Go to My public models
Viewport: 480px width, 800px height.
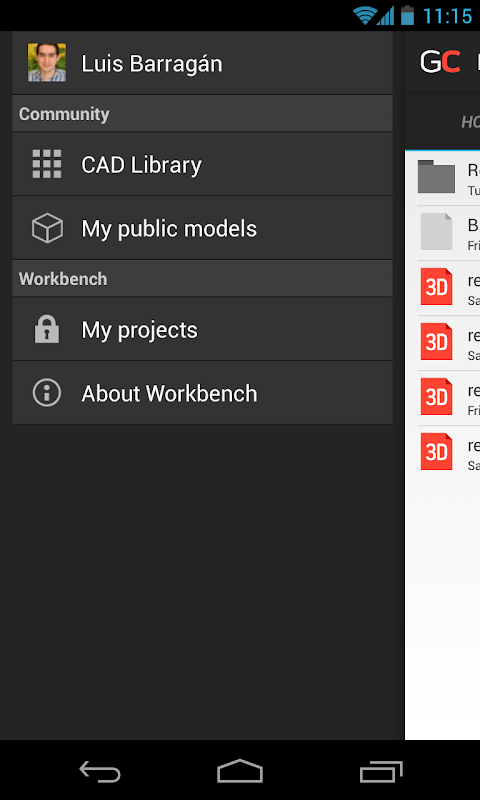click(203, 228)
